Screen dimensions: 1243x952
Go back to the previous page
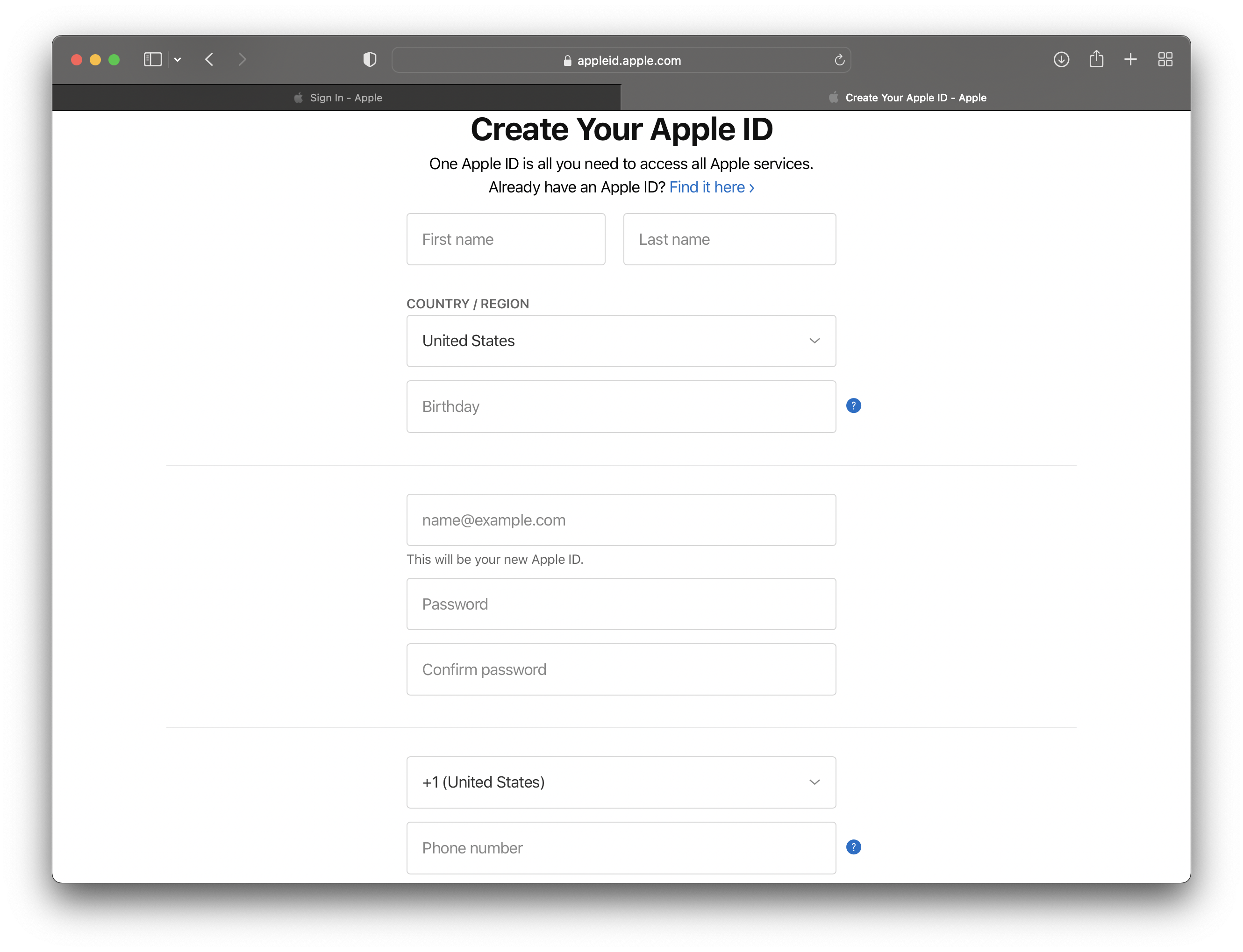point(209,59)
